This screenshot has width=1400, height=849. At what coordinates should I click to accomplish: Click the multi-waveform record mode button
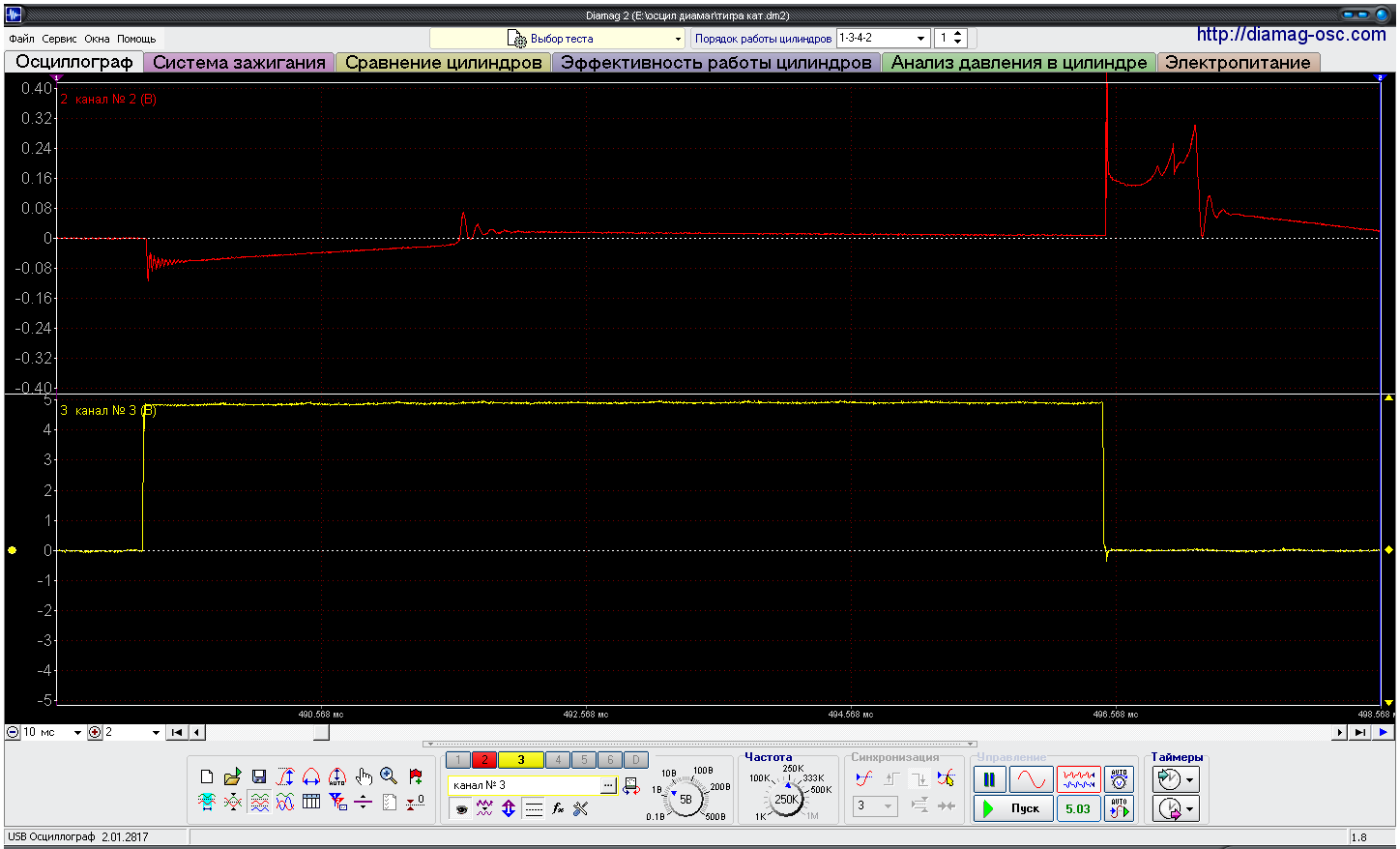coord(1078,779)
